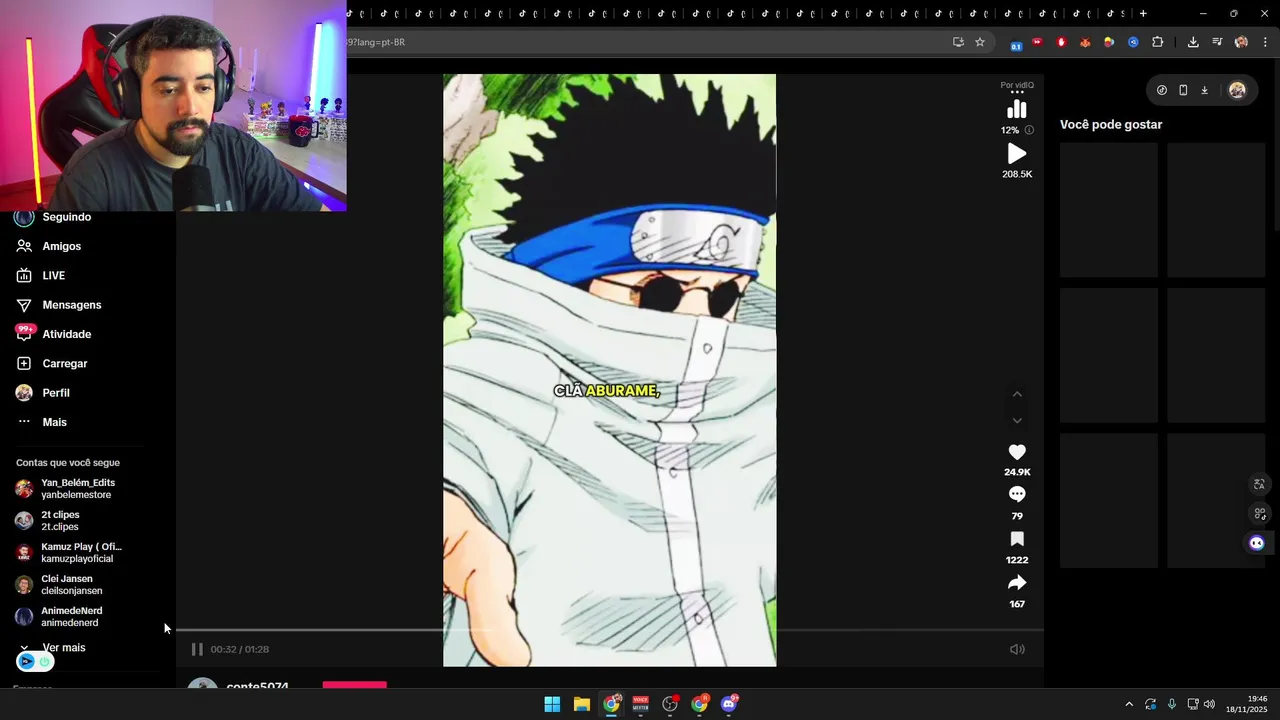Go to previous video with up chevron
Screen dimensions: 1280x720
click(x=1017, y=394)
